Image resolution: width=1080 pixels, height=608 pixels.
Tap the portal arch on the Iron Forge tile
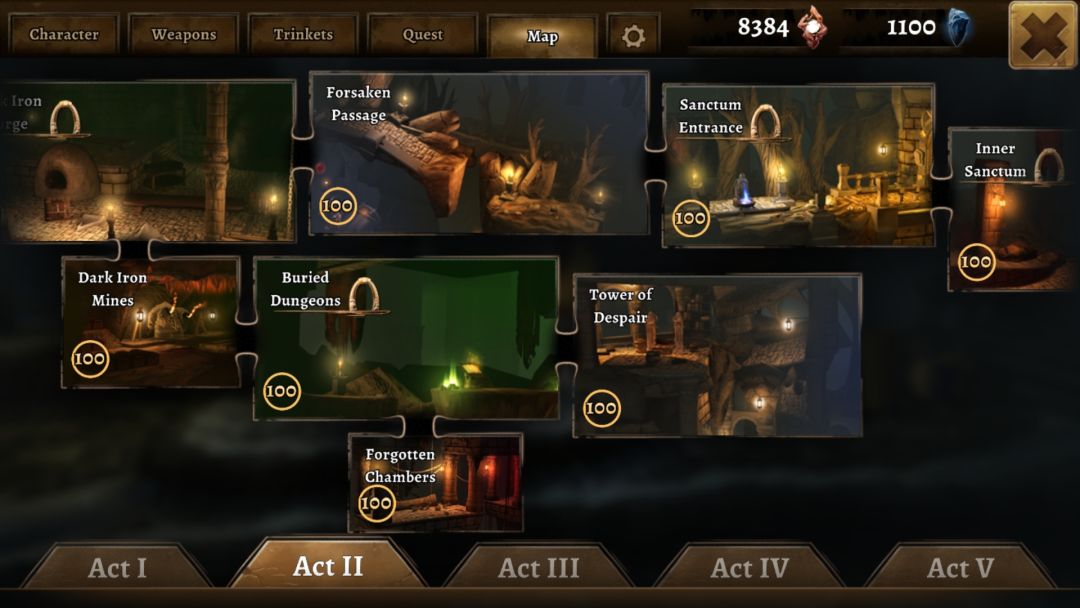(x=65, y=117)
